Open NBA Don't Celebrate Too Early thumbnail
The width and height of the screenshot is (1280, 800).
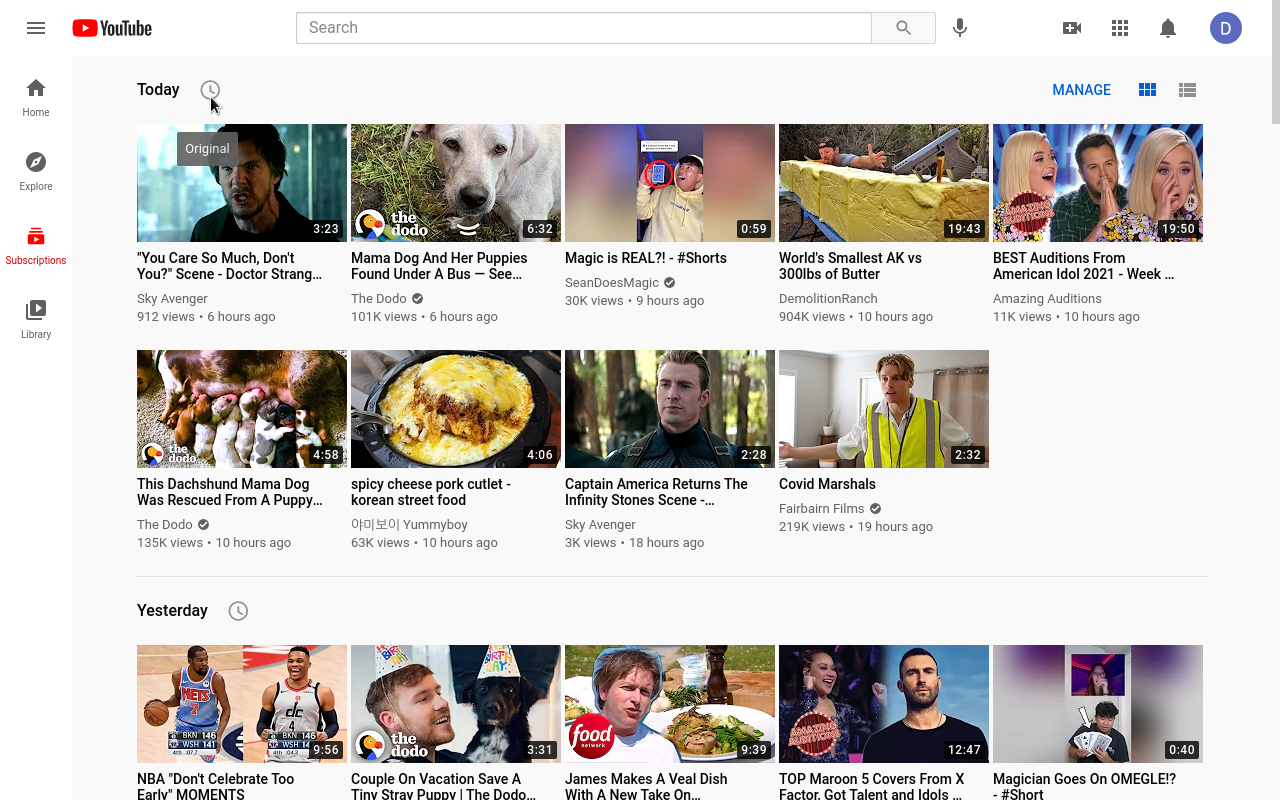click(242, 704)
